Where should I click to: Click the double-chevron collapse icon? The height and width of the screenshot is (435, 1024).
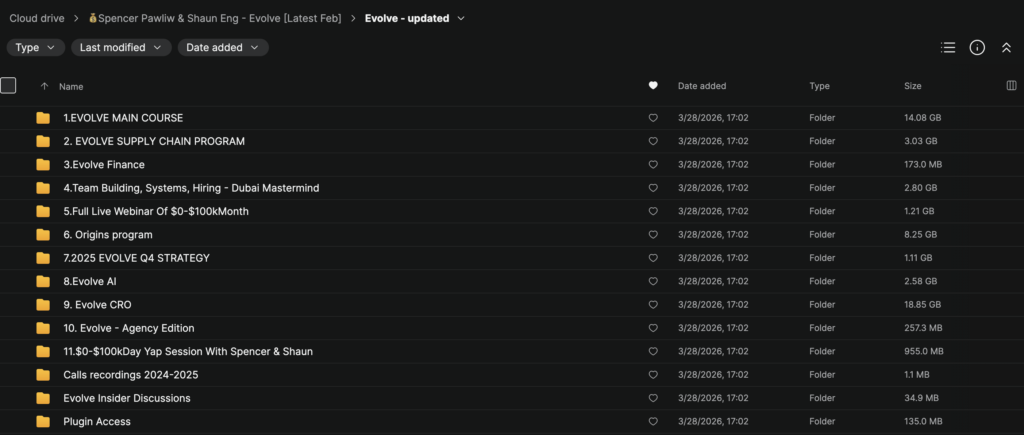[x=1006, y=47]
